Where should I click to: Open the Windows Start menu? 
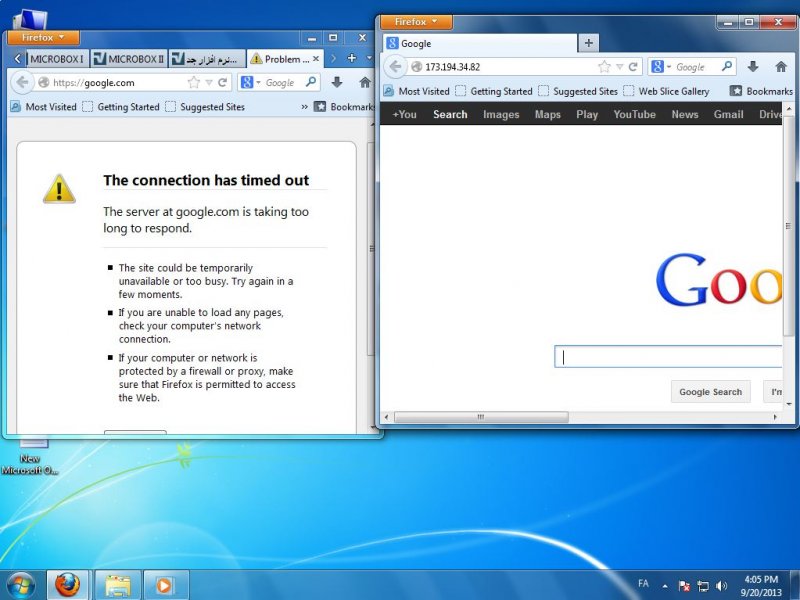21,585
